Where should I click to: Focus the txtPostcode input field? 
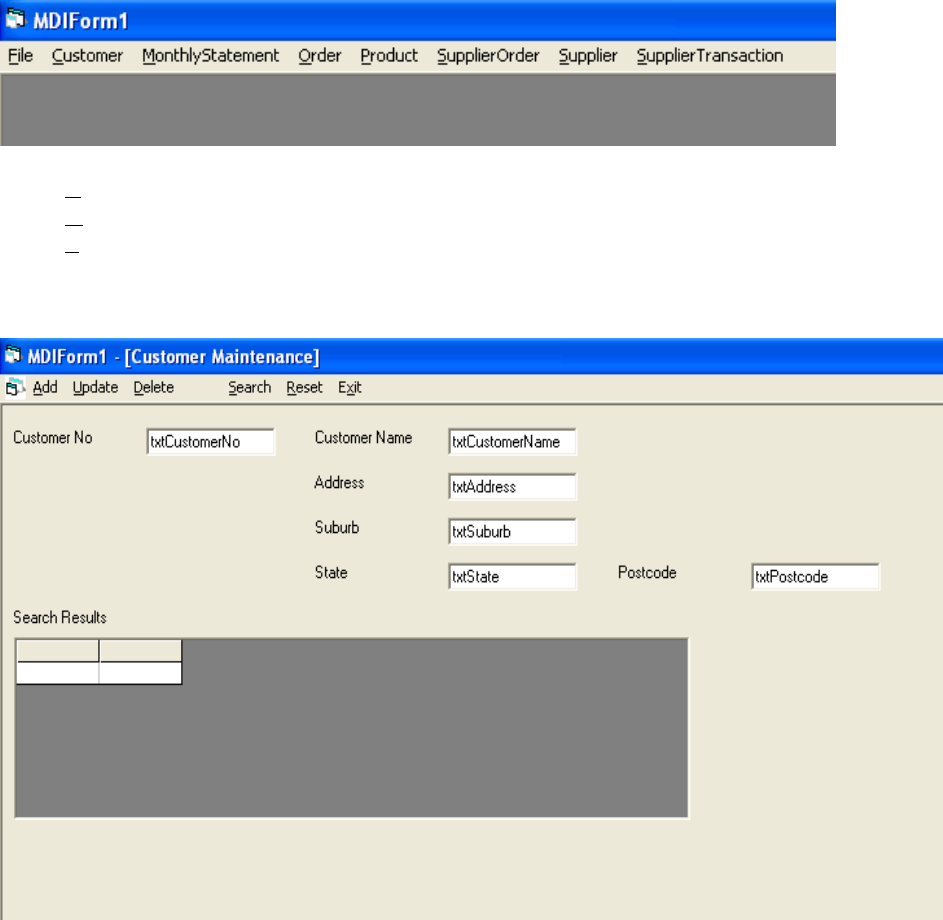point(816,577)
